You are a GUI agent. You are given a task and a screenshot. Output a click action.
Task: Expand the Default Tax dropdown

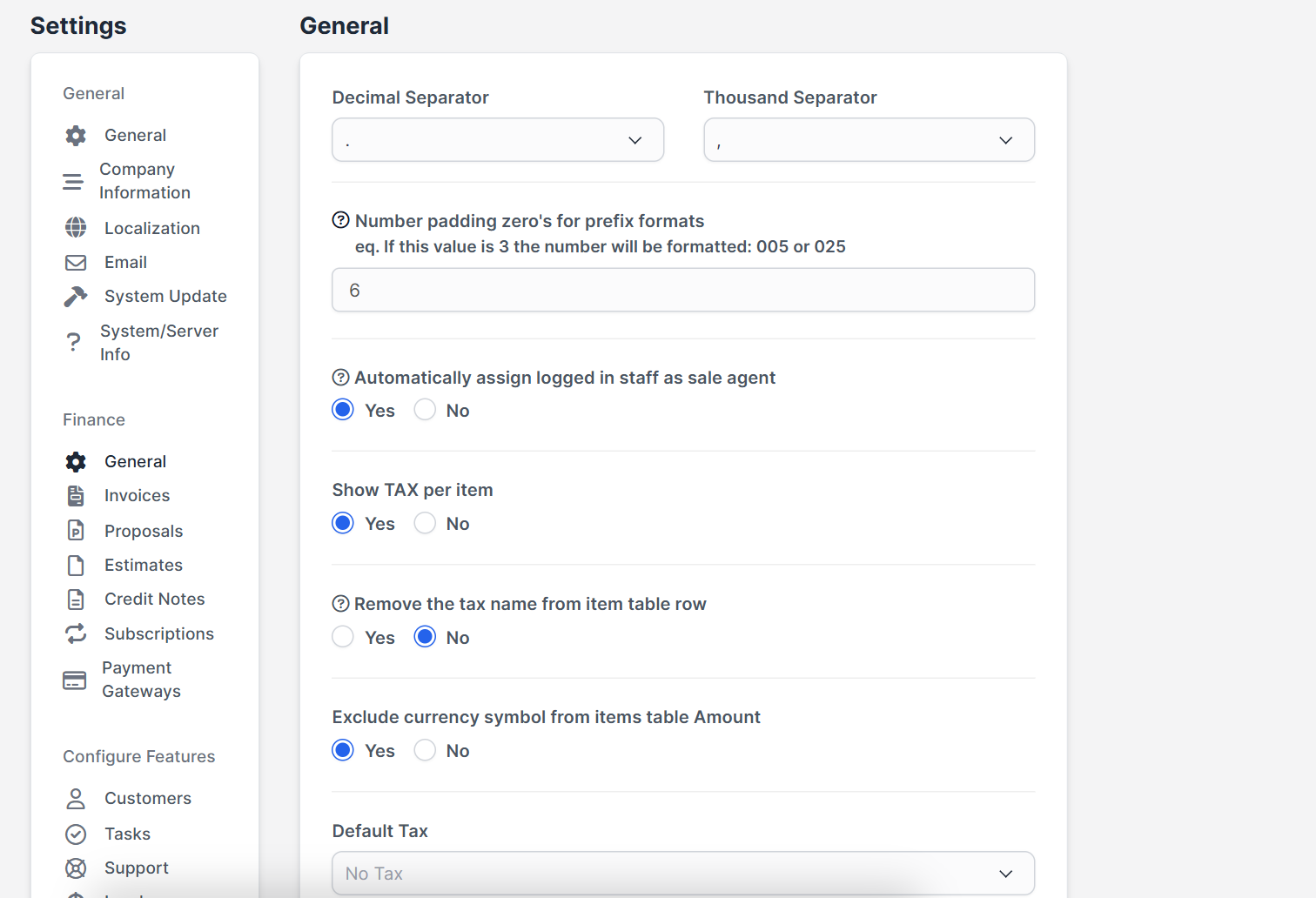click(683, 874)
